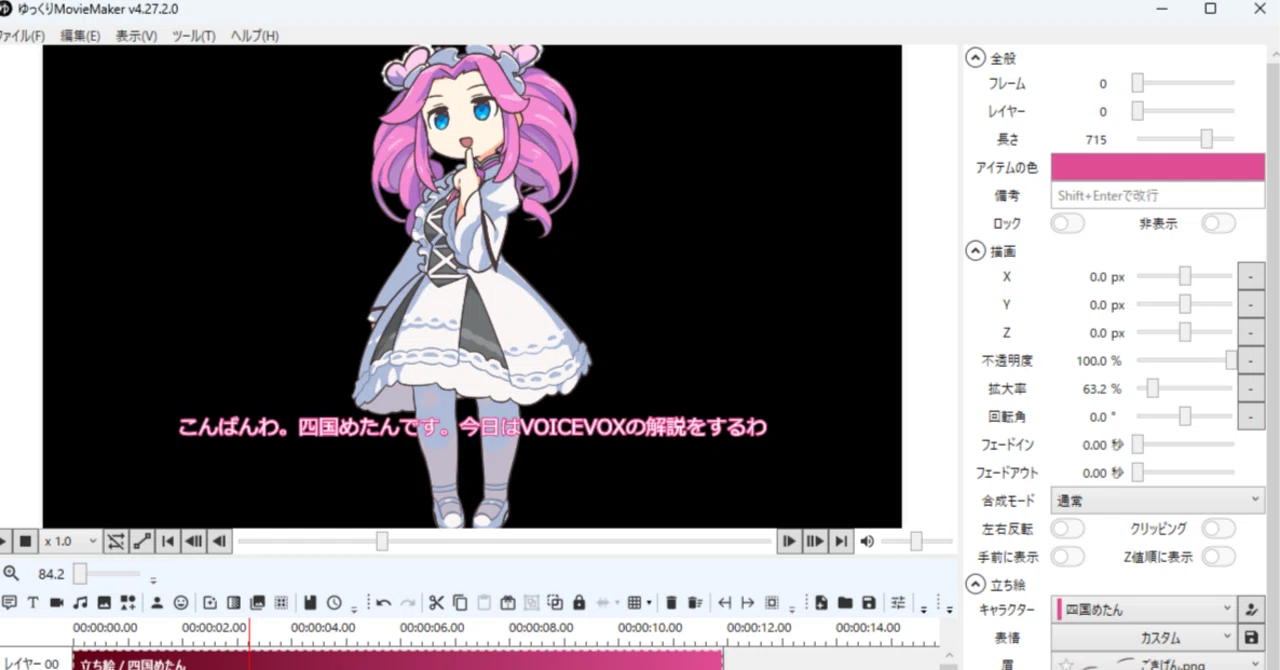Screen dimensions: 1280x670
Task: Open the ヘルプ(H) menu
Action: tap(254, 36)
